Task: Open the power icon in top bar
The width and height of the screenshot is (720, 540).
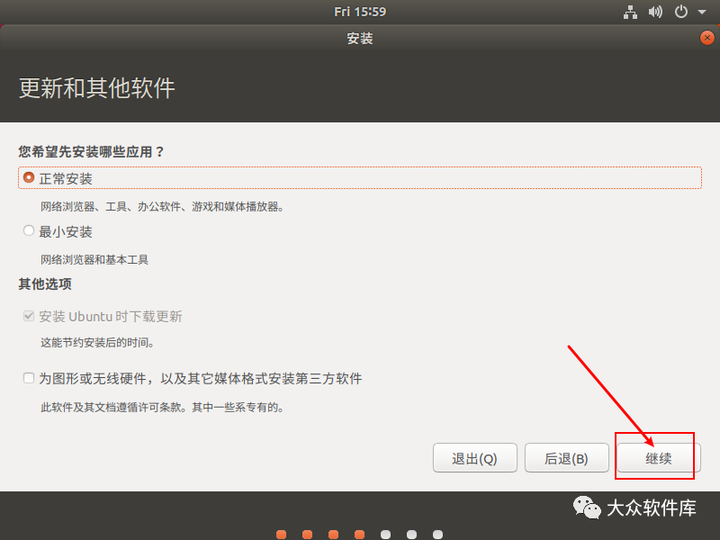Action: click(681, 12)
